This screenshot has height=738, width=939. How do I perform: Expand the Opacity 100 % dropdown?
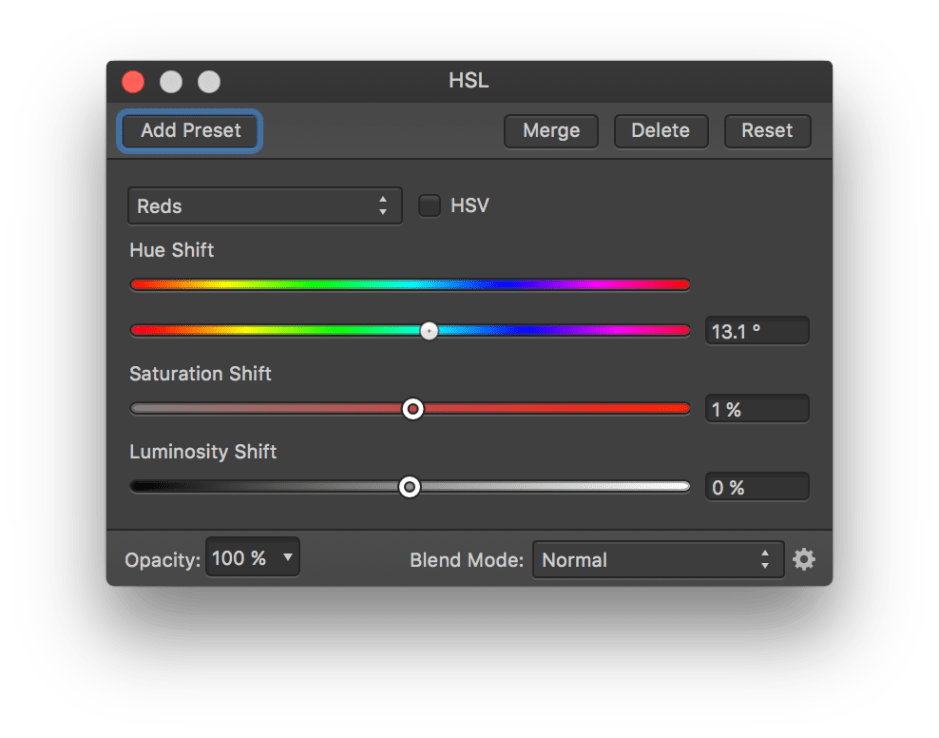252,558
